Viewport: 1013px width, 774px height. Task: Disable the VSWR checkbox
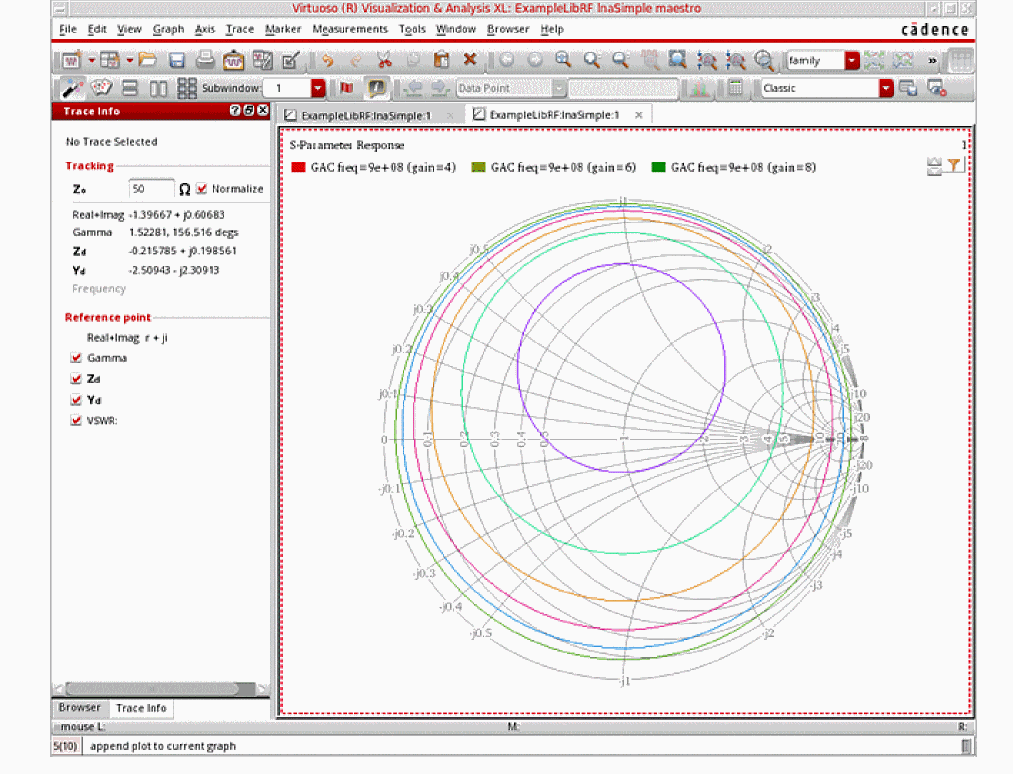pyautogui.click(x=76, y=421)
